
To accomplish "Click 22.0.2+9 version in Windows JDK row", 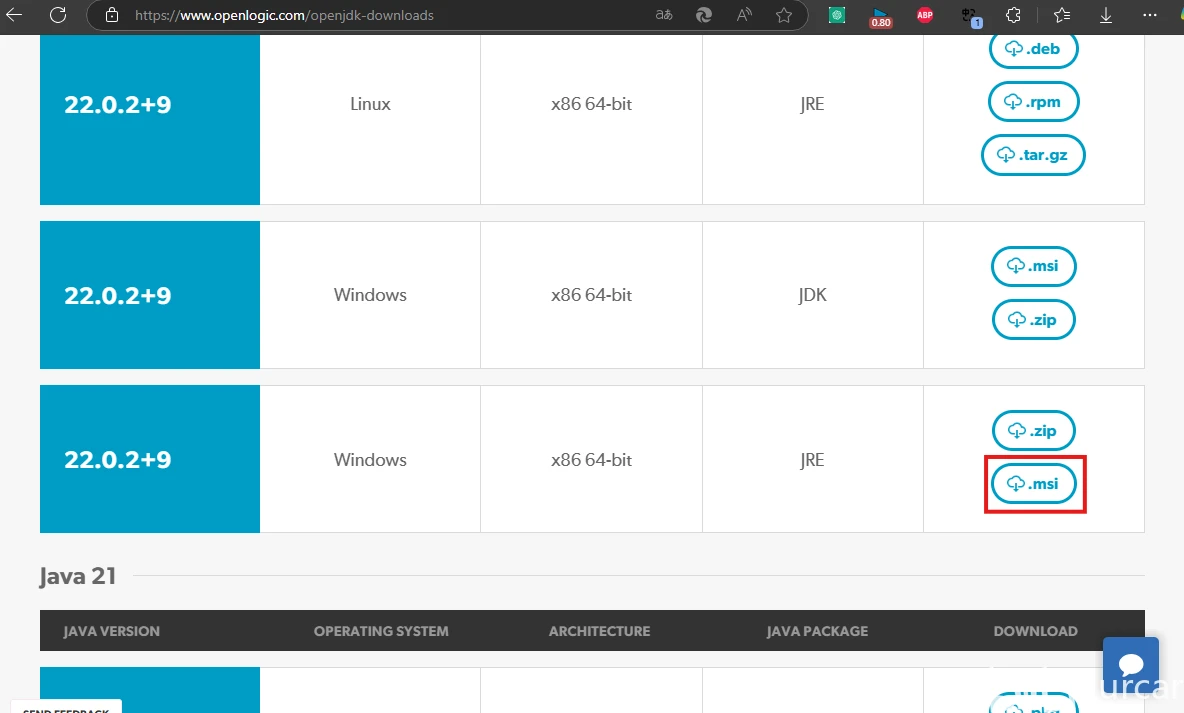I will coord(118,295).
